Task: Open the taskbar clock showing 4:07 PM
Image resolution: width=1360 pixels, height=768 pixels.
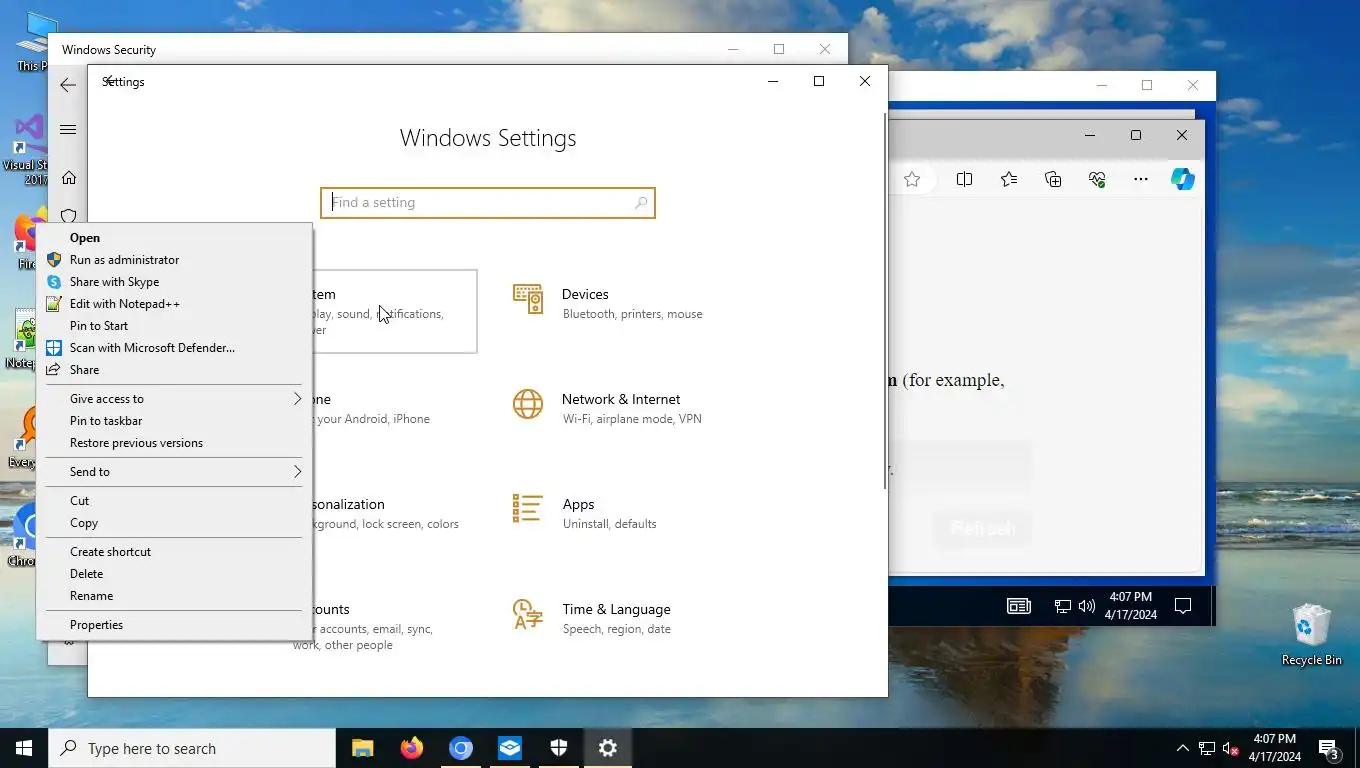Action: (1274, 748)
